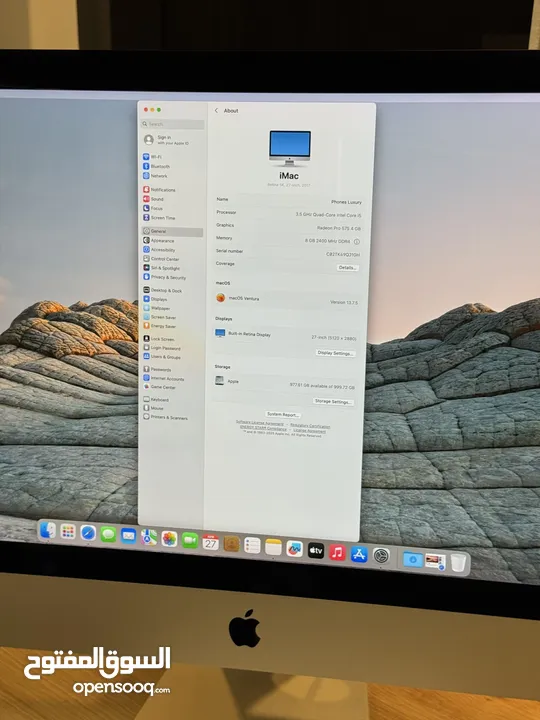This screenshot has height=720, width=540.
Task: Click the Built-in Retina Display row
Action: (x=285, y=336)
